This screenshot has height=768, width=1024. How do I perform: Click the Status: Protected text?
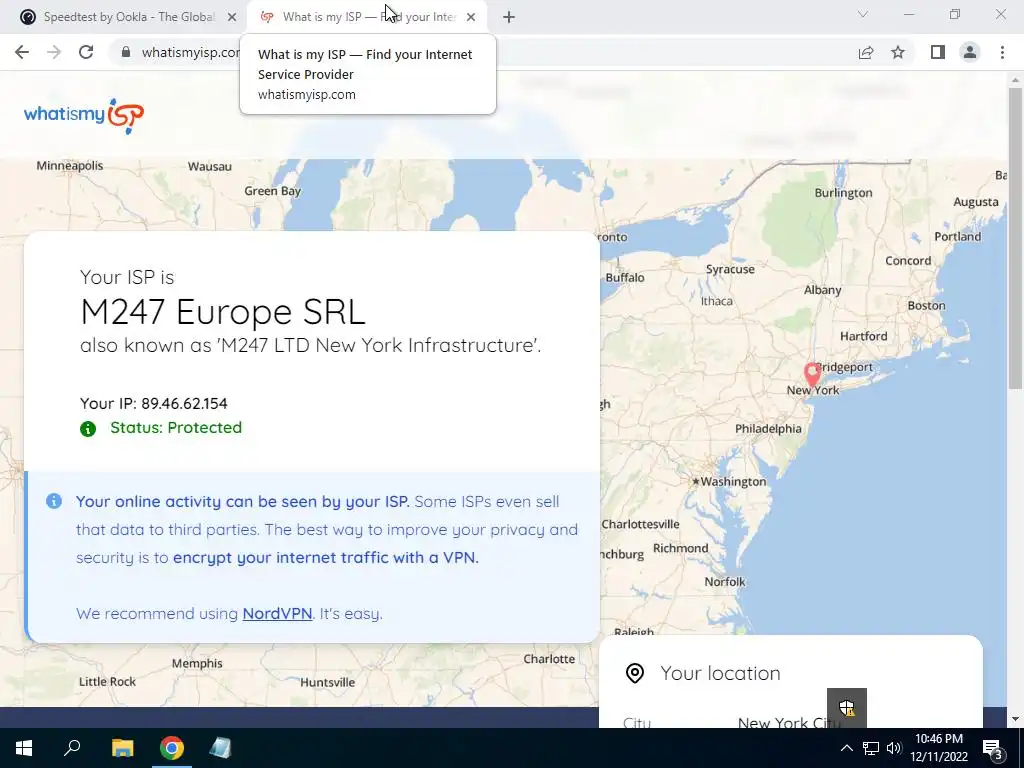pyautogui.click(x=176, y=428)
